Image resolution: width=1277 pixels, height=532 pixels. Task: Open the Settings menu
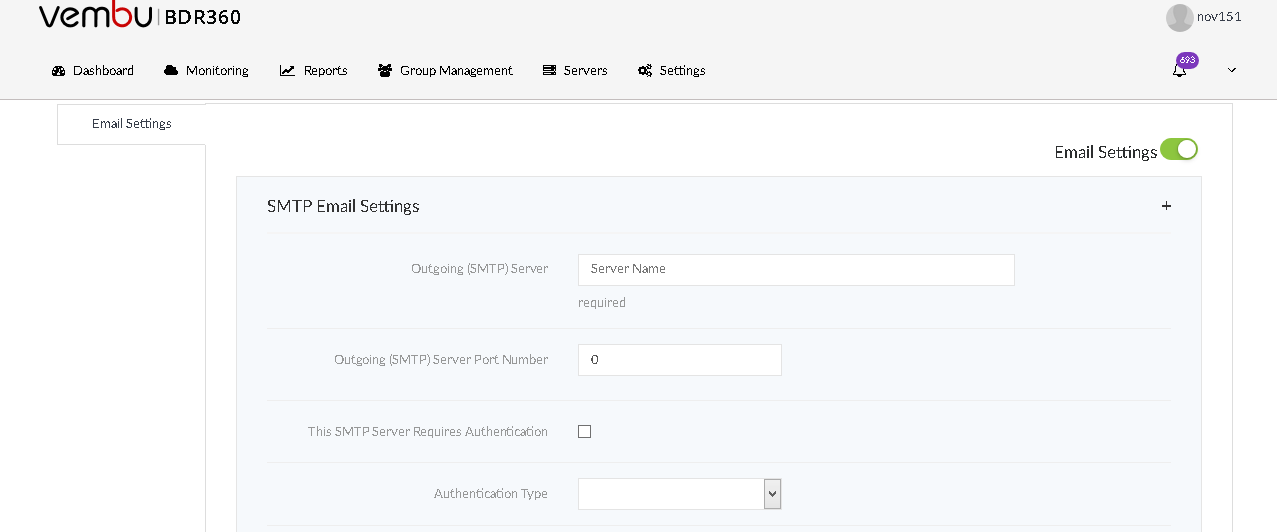672,71
